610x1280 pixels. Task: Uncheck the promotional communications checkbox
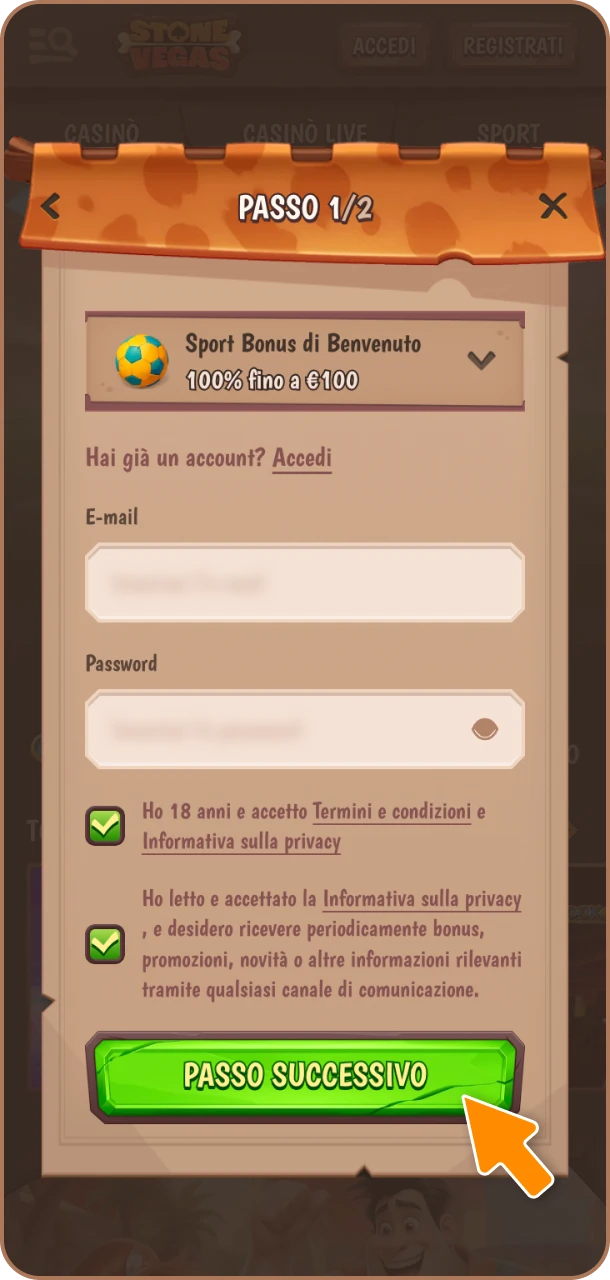click(x=105, y=944)
